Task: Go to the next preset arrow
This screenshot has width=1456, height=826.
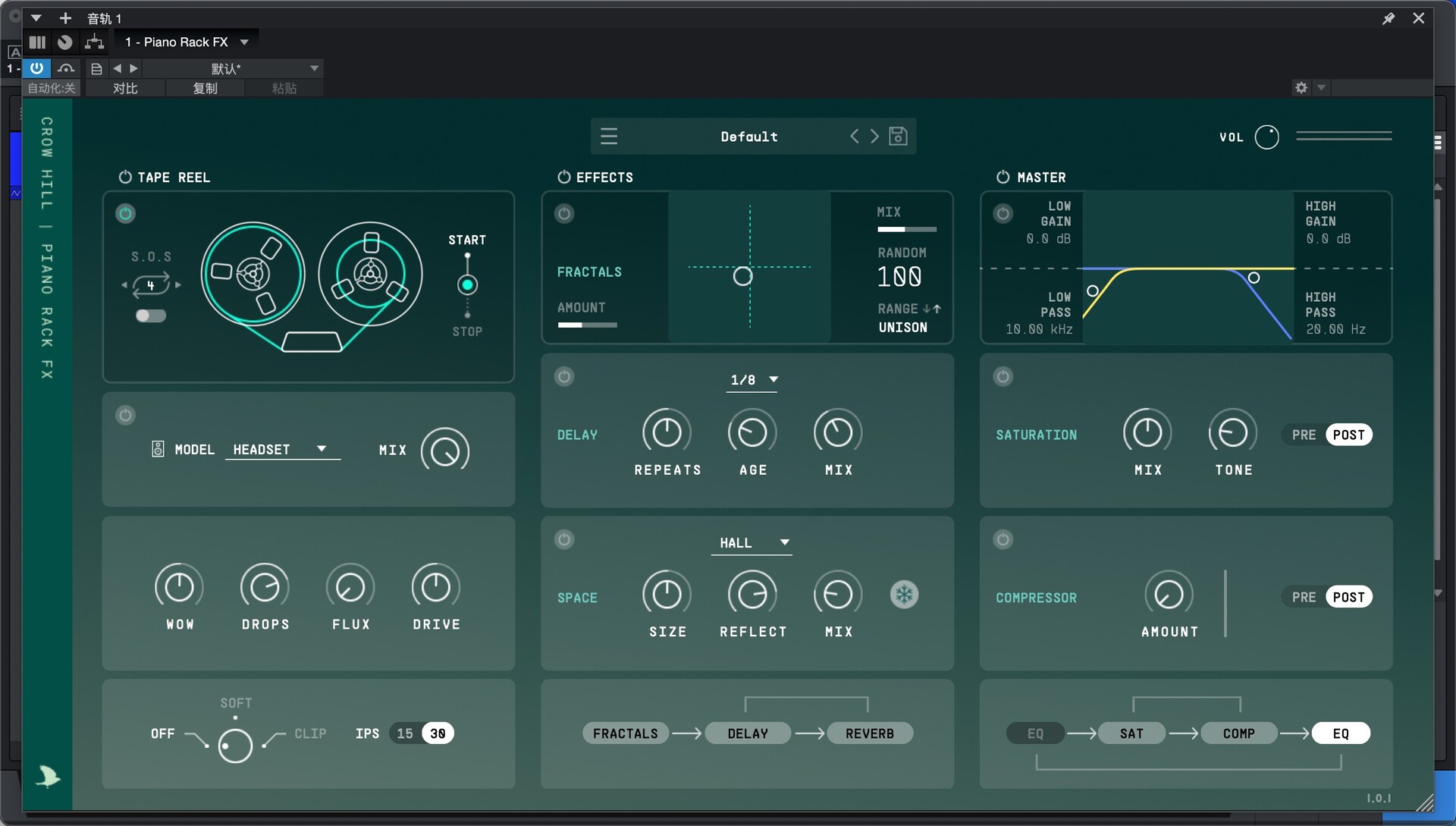Action: [x=875, y=137]
